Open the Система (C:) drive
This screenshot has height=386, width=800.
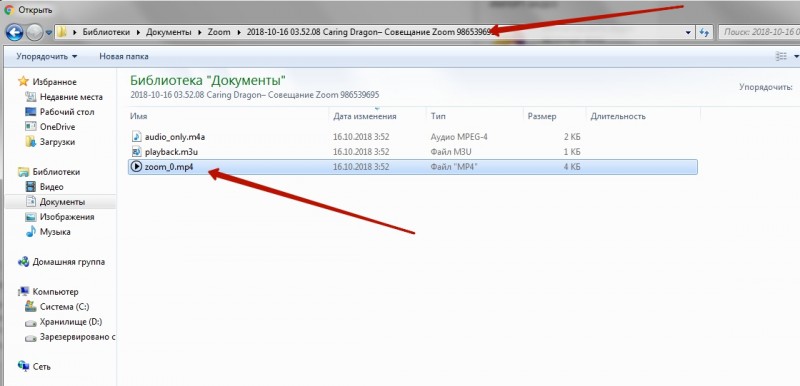pyautogui.click(x=64, y=307)
